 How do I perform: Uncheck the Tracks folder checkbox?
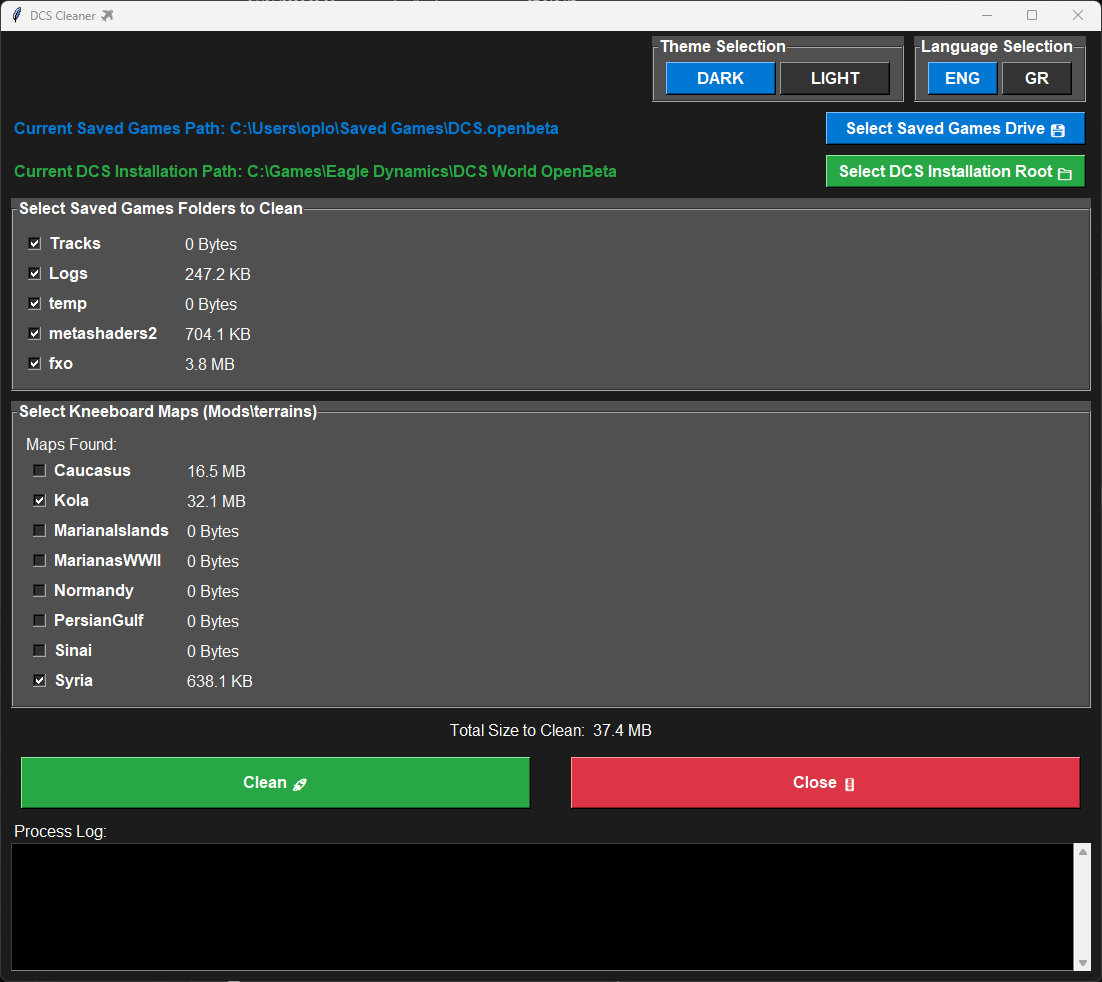(35, 244)
